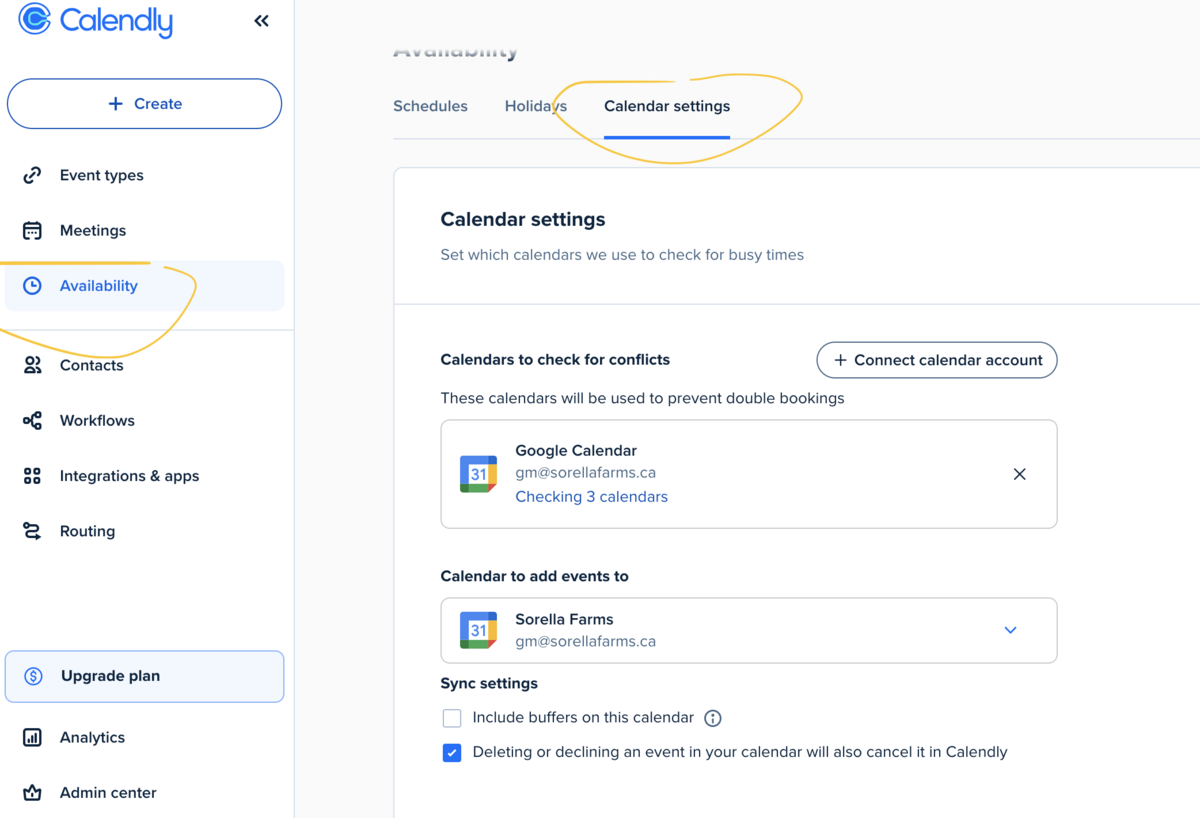Click the 'Sync settings' label
Viewport: 1200px width, 818px height.
(489, 684)
